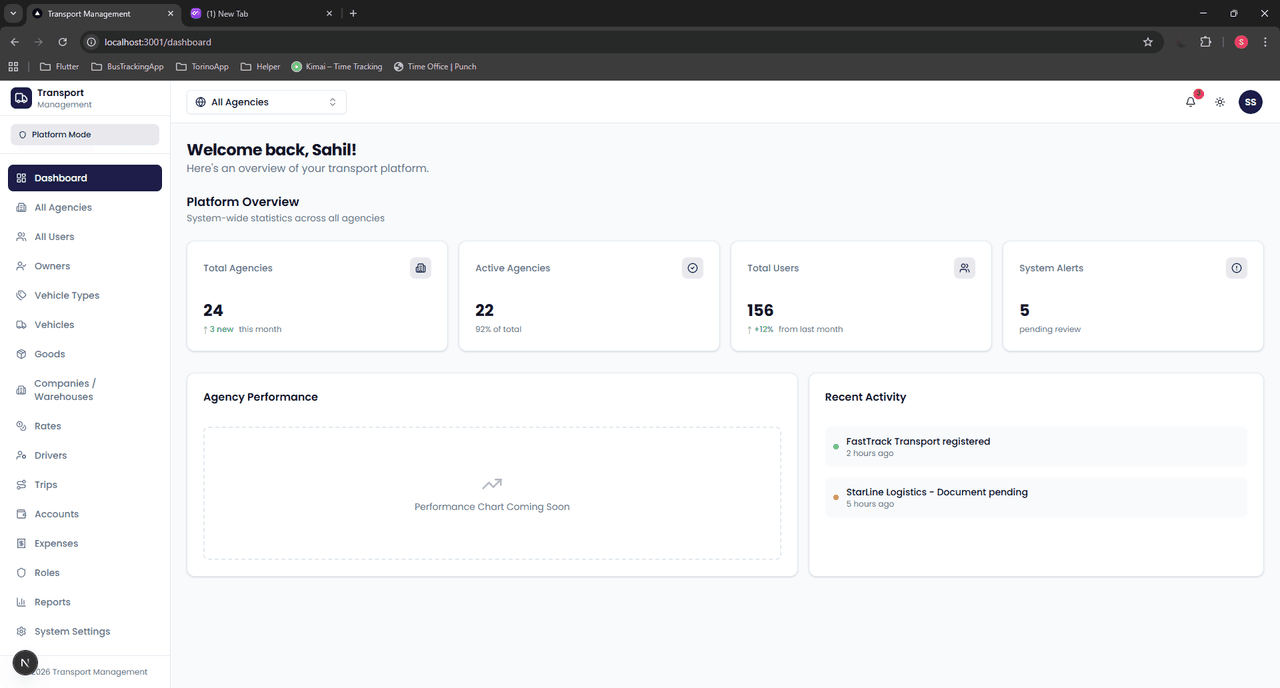Open a new browser tab with plus button
This screenshot has height=688, width=1280.
click(x=353, y=14)
